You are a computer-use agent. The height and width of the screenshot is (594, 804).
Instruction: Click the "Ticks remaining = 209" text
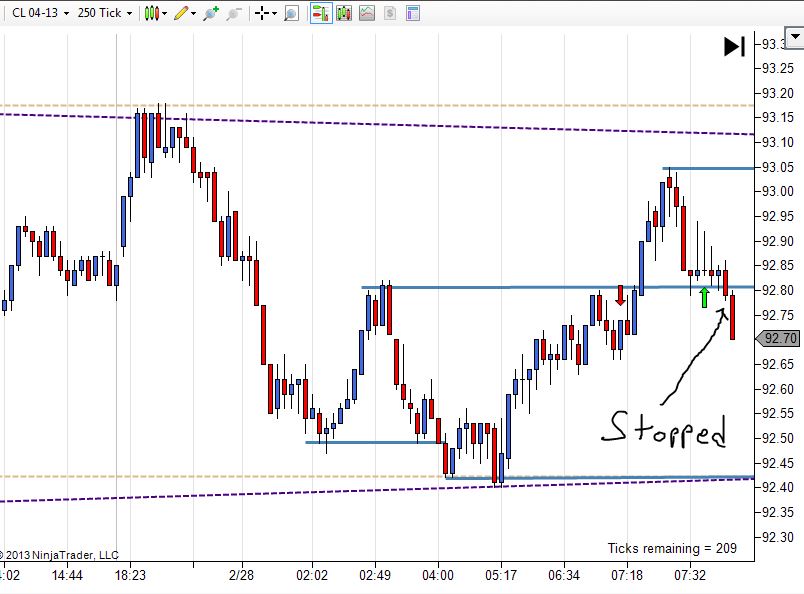(x=672, y=548)
